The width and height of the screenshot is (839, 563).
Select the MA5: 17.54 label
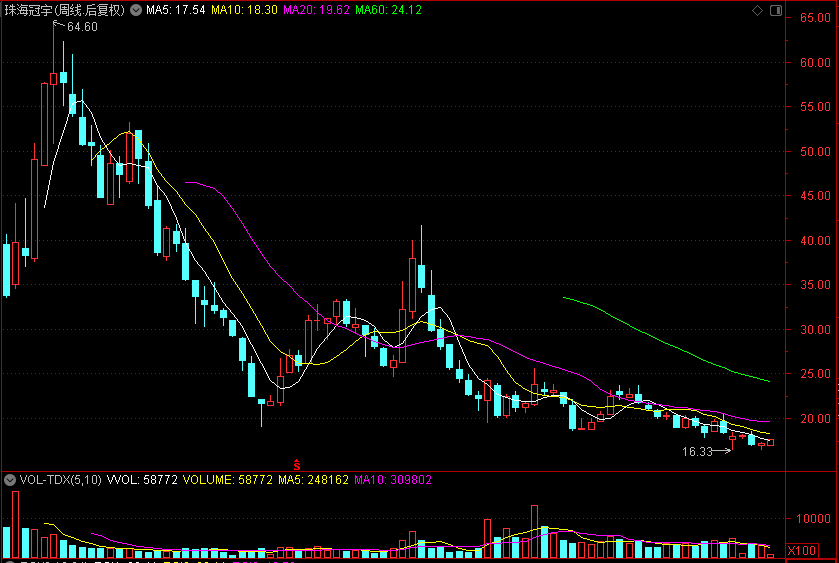[x=176, y=10]
